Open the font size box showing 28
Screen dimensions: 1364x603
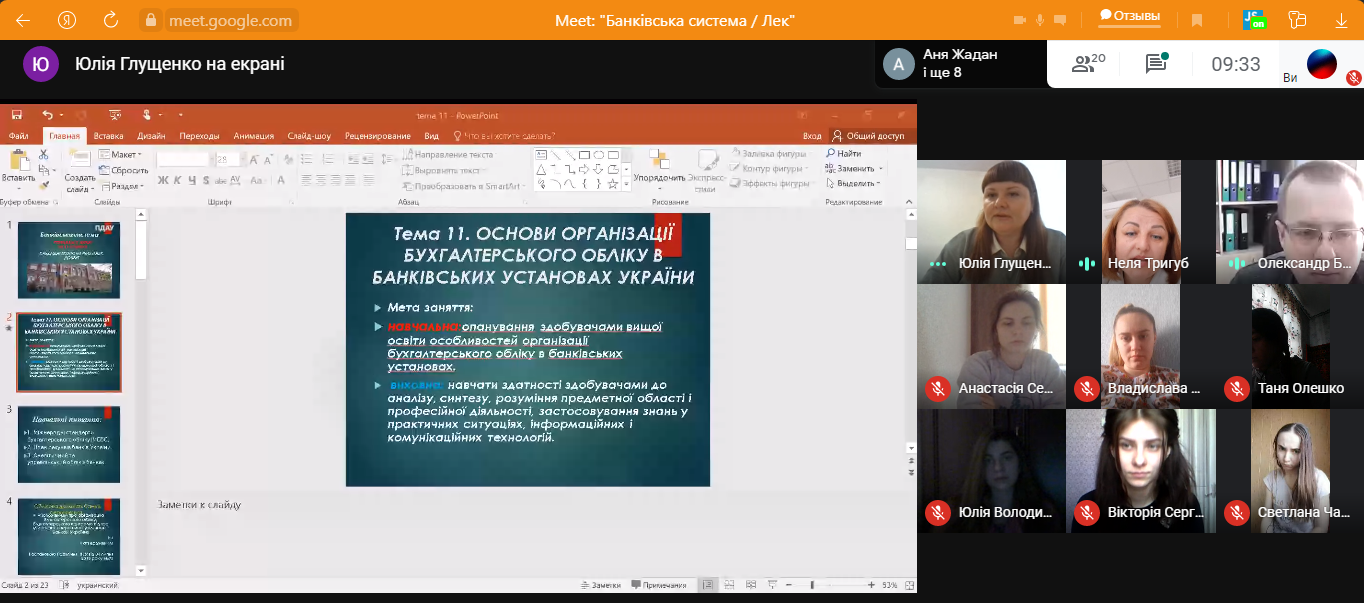click(x=228, y=159)
